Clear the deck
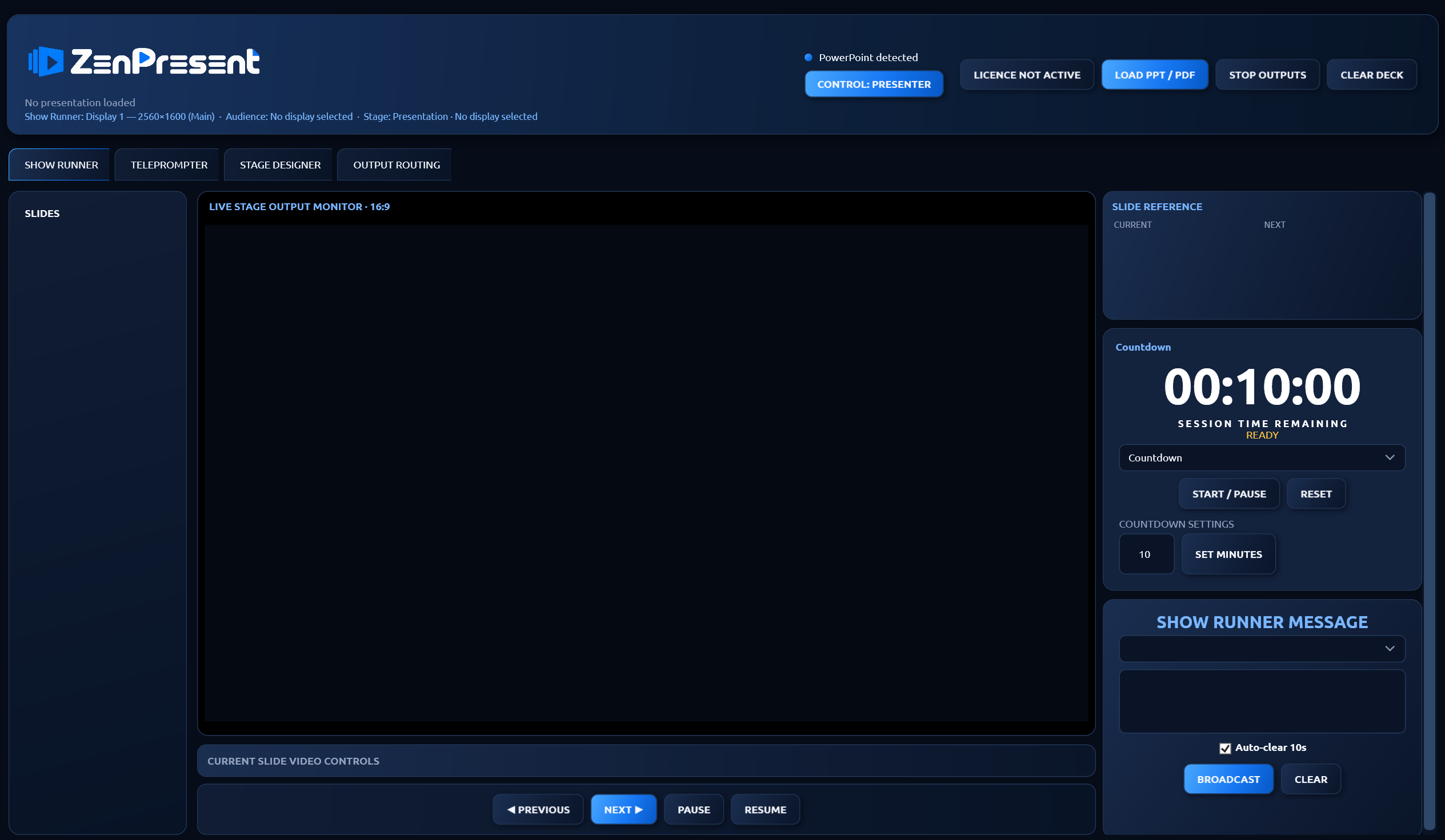 1372,75
